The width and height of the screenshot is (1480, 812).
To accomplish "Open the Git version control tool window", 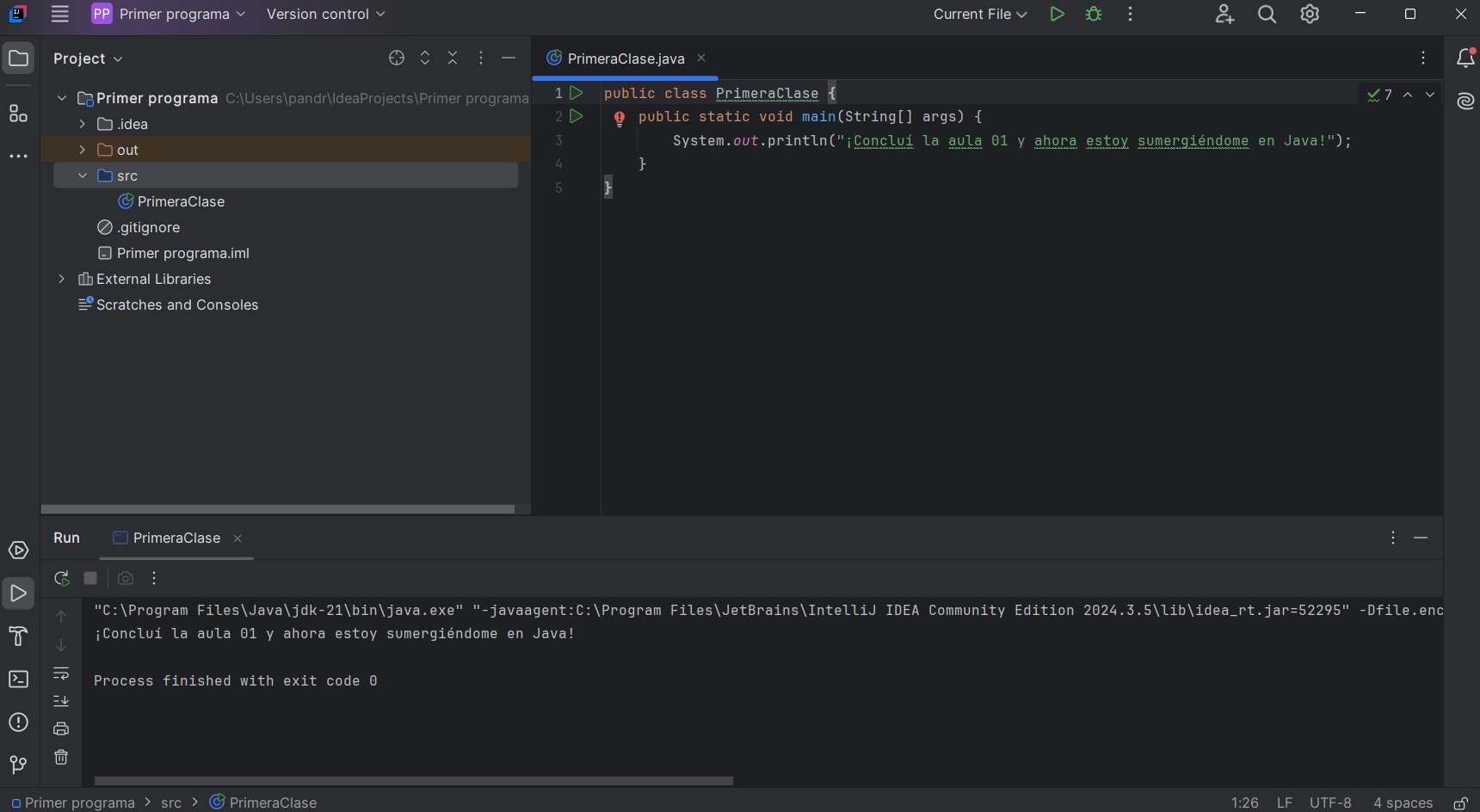I will [18, 765].
